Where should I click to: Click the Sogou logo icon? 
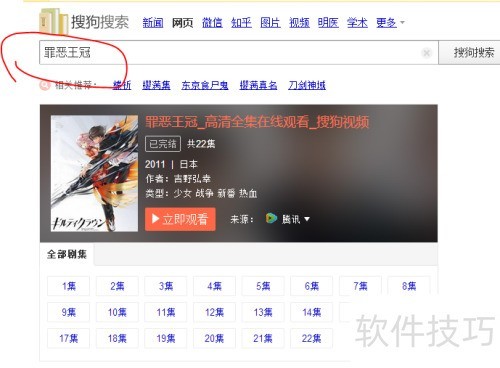53,21
